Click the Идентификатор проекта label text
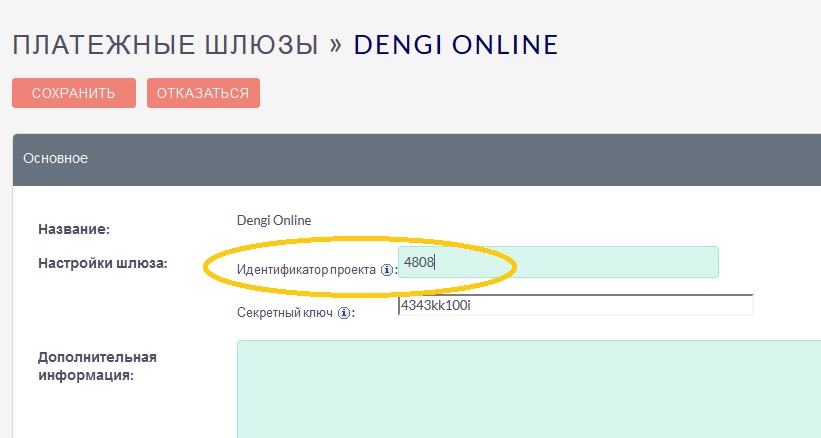 [306, 270]
